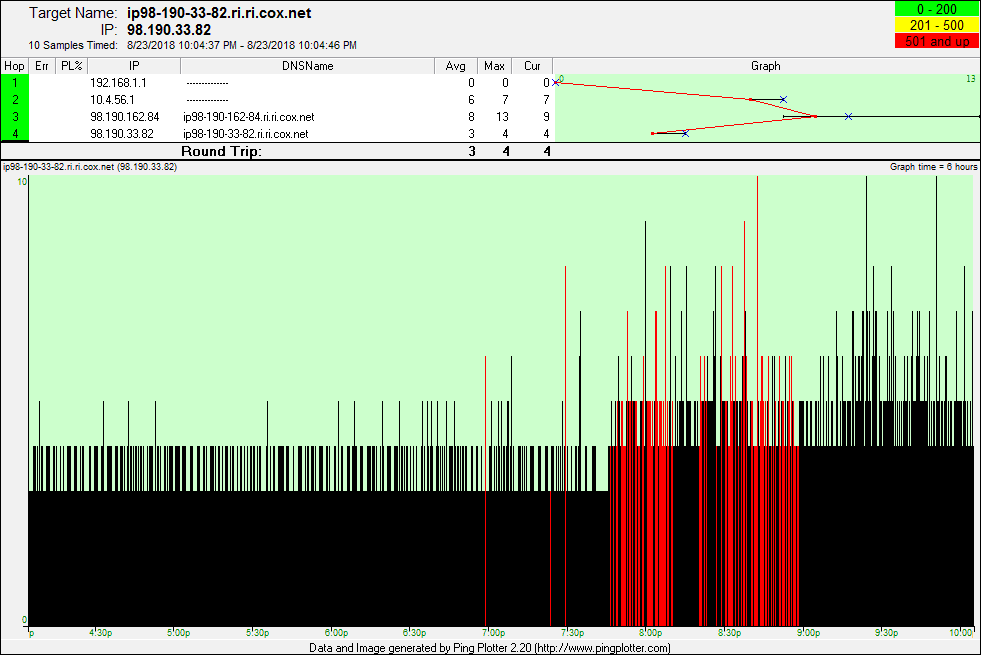This screenshot has width=981, height=655.
Task: Click the PL% column header
Action: pyautogui.click(x=71, y=66)
